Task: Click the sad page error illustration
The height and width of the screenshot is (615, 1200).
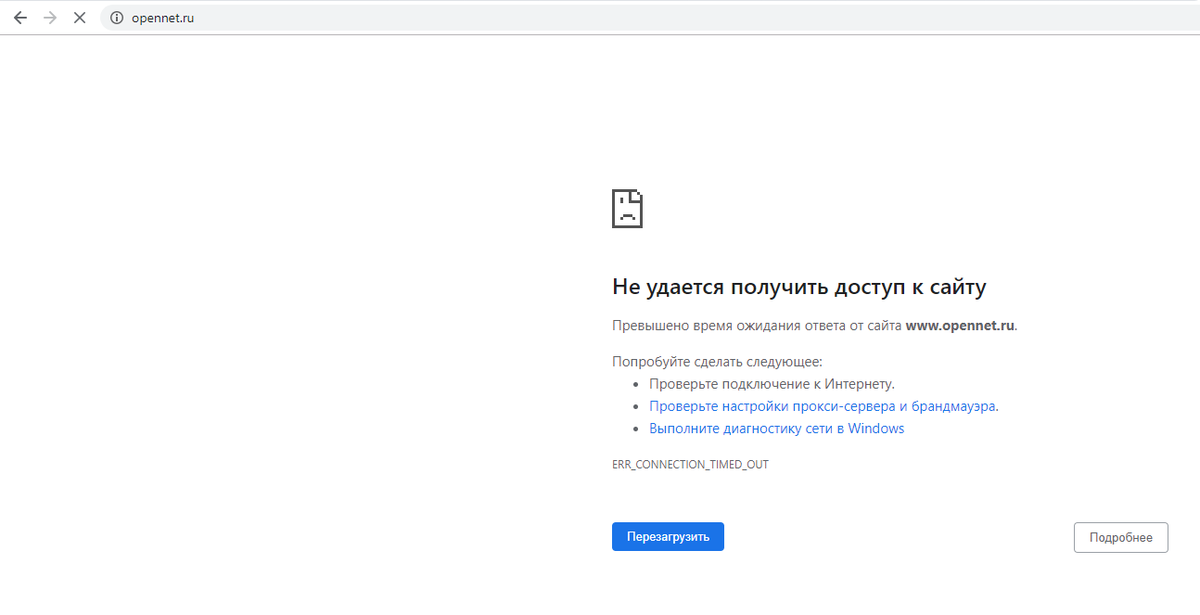Action: 627,208
